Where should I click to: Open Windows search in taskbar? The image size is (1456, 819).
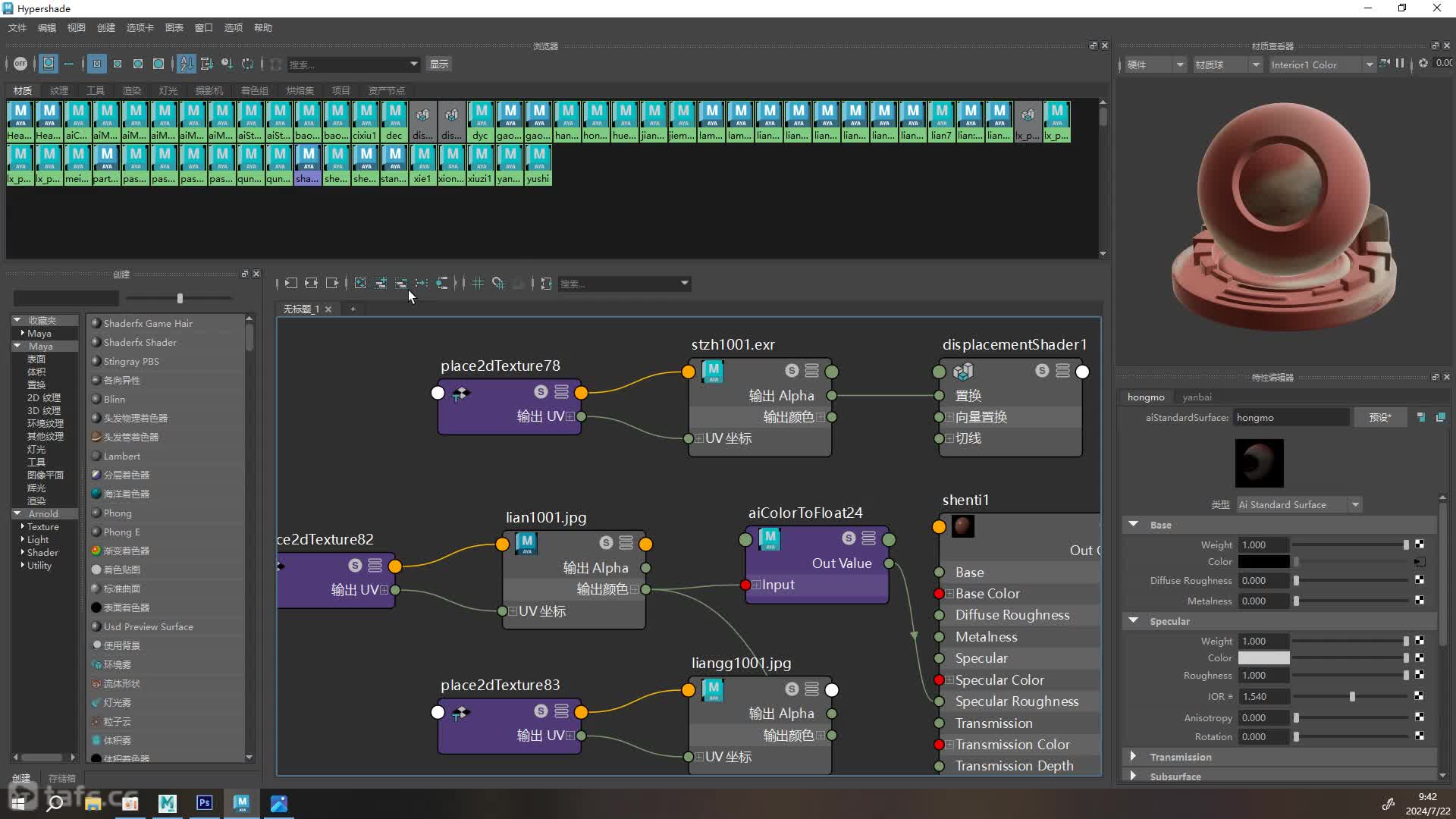pos(55,802)
